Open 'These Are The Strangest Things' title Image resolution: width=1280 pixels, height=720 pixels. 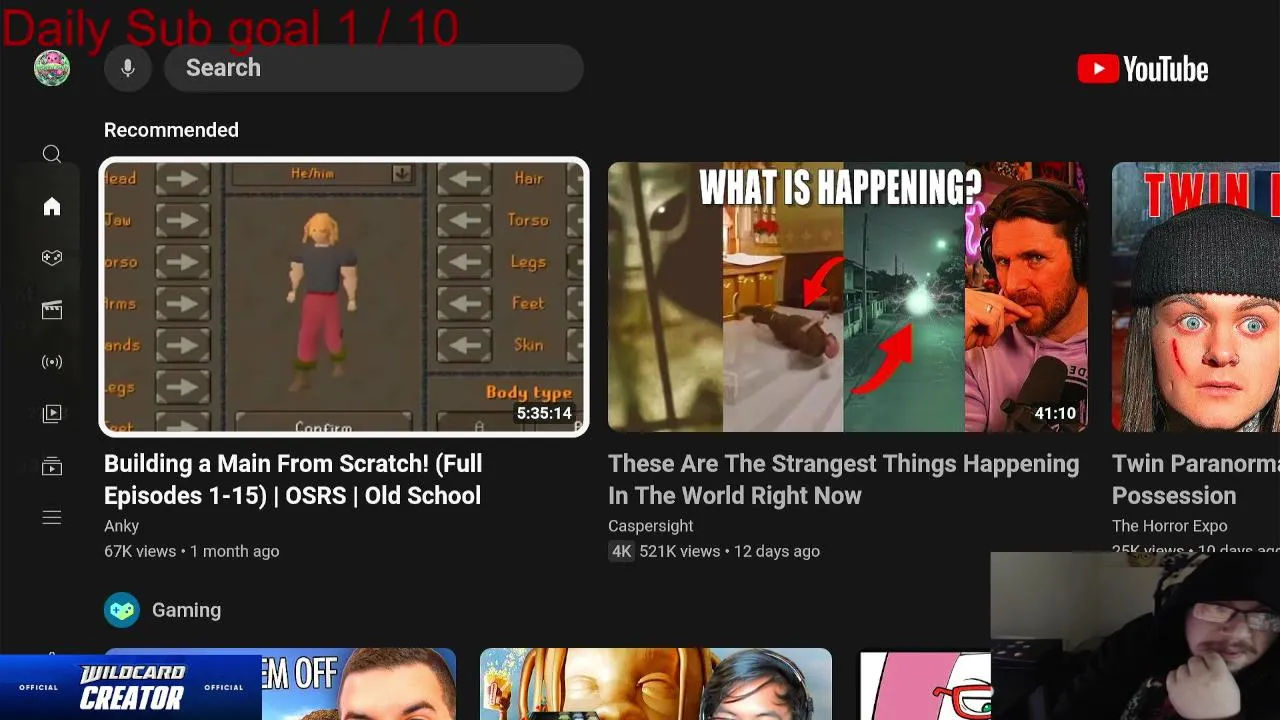pos(844,480)
